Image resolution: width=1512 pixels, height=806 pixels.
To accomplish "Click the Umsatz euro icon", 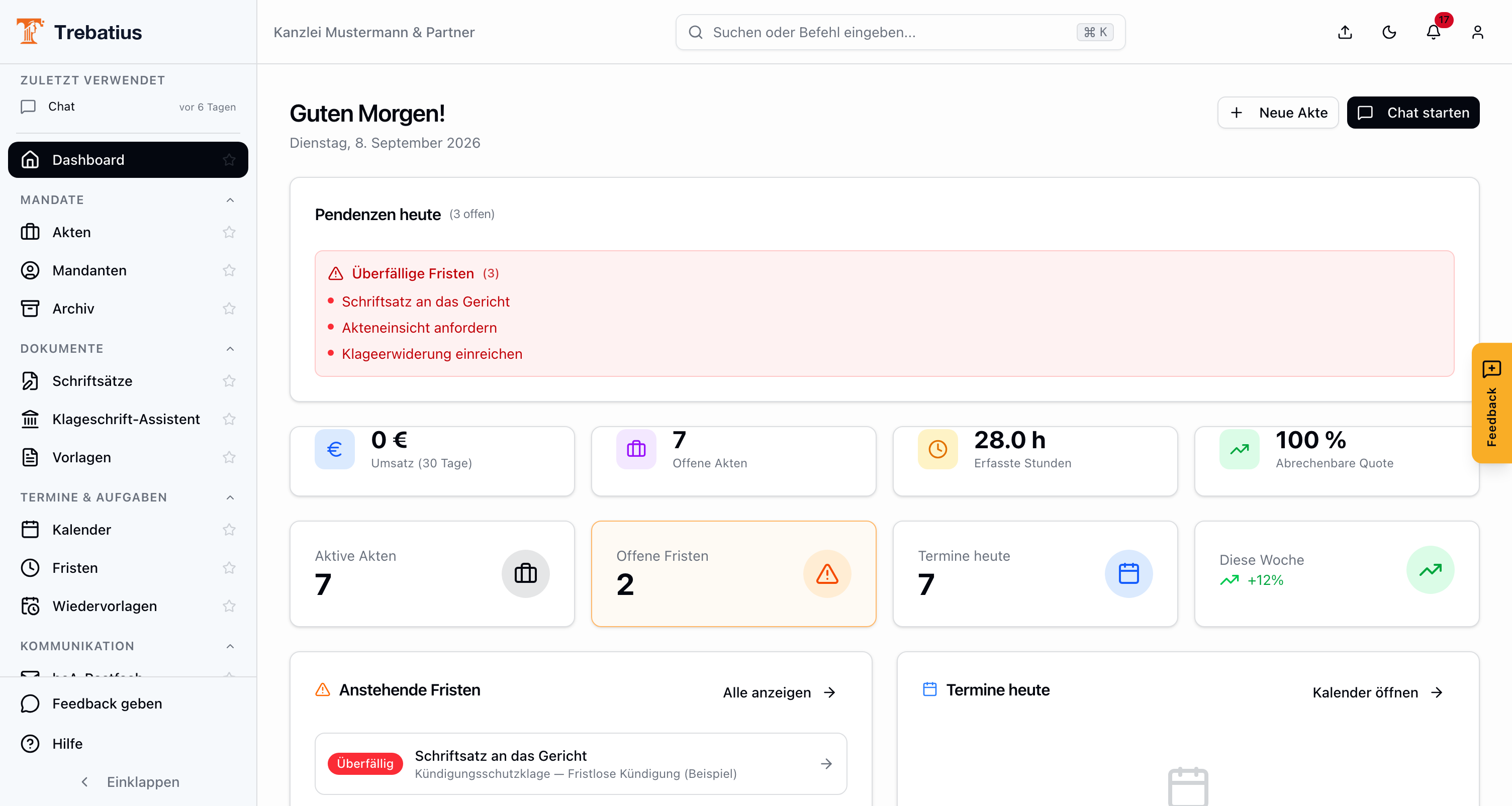I will [335, 449].
